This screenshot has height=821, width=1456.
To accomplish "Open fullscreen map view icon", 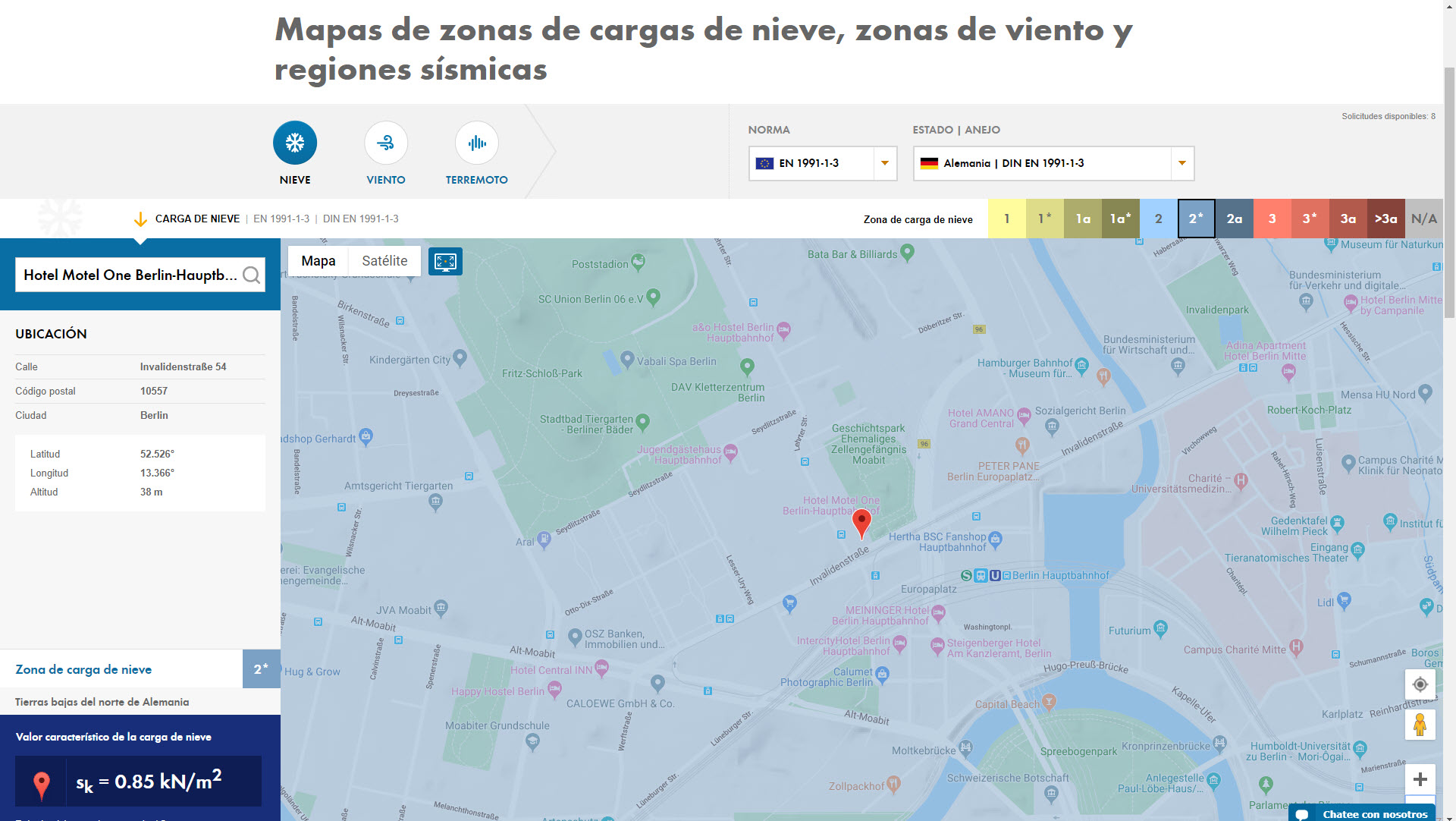I will [x=445, y=261].
